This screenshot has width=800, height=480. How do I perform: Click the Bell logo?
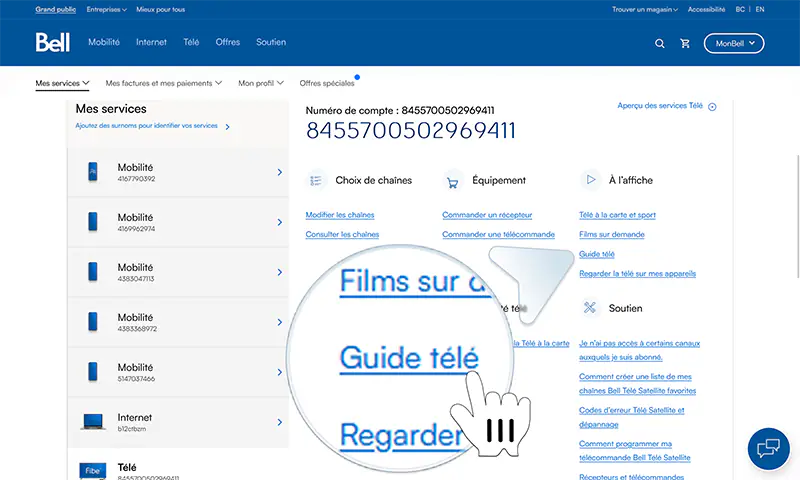53,42
